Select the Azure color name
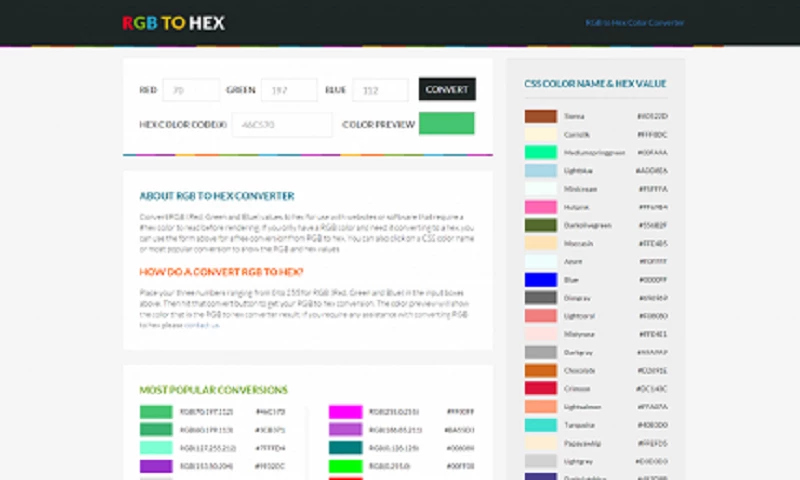Viewport: 800px width, 480px height. click(573, 261)
